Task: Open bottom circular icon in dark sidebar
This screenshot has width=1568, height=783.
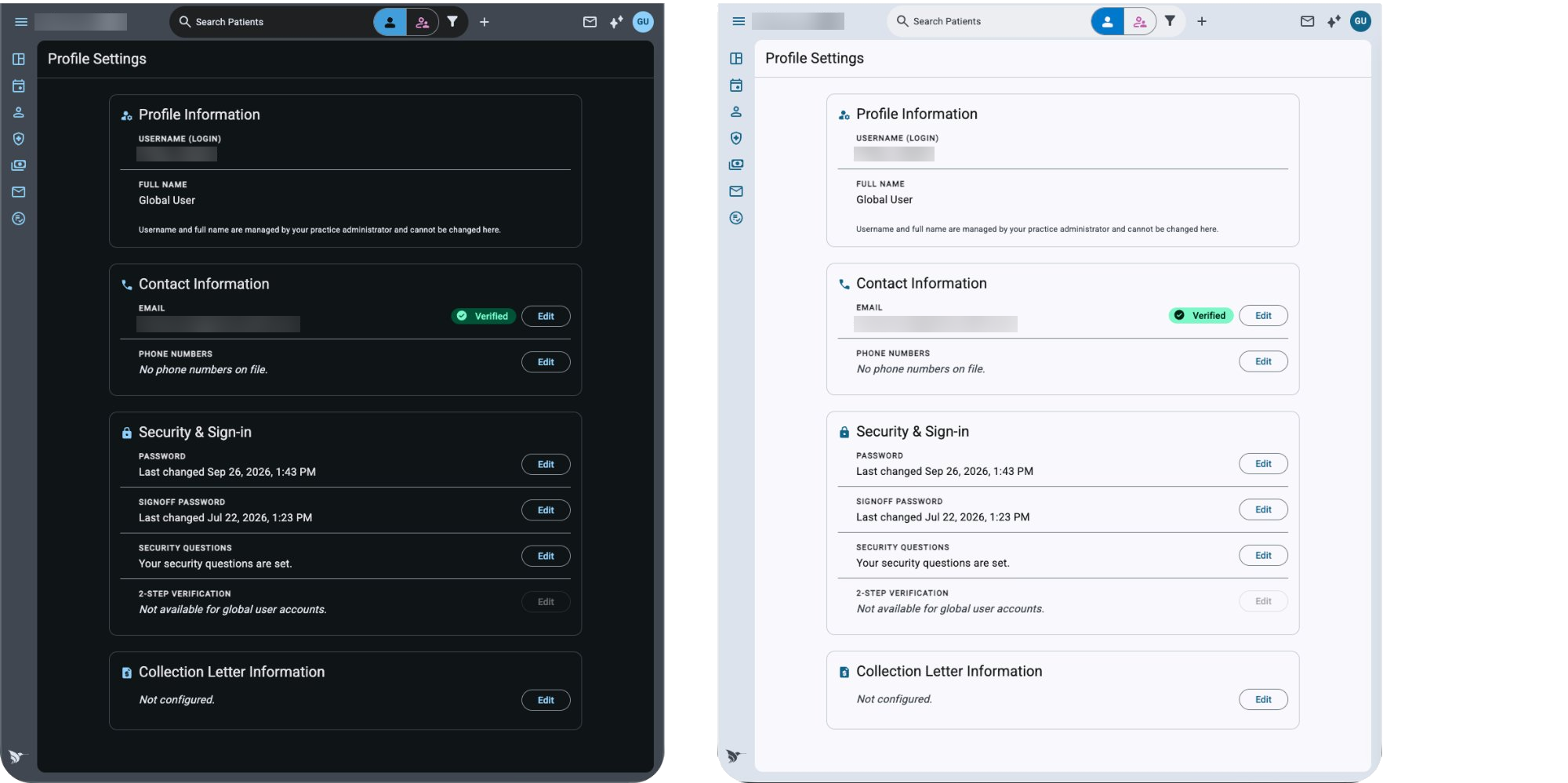Action: coord(19,219)
